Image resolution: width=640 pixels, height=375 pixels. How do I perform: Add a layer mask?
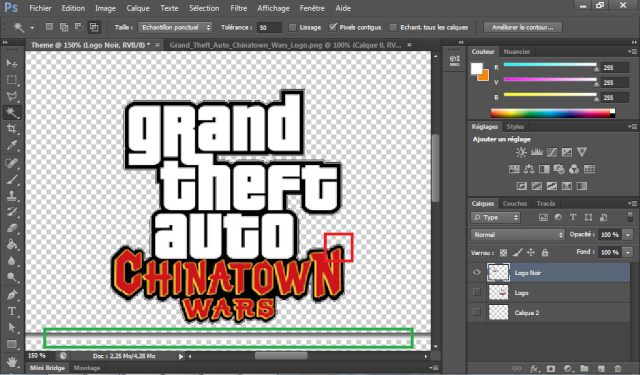coord(551,368)
